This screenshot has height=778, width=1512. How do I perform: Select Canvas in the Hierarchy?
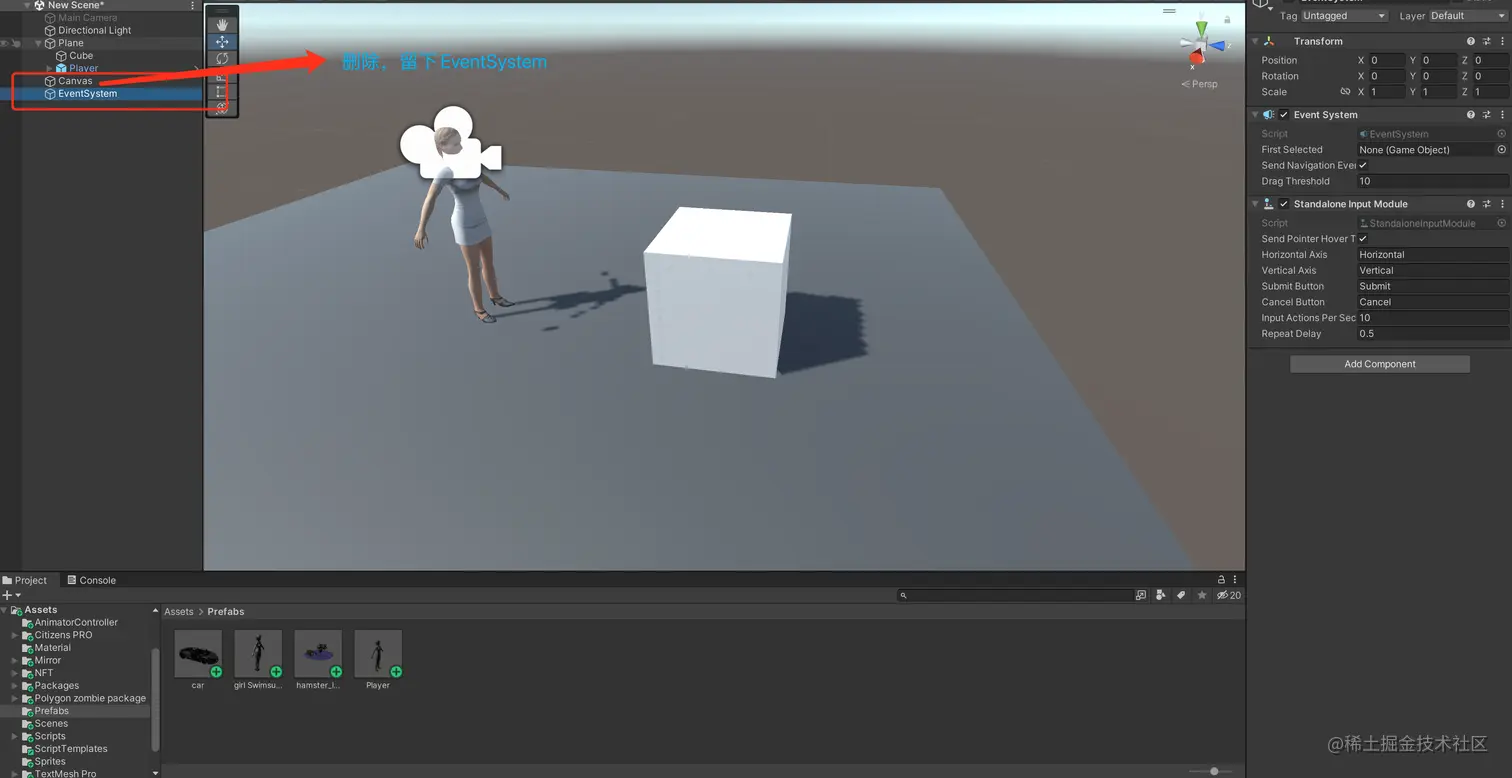(75, 81)
